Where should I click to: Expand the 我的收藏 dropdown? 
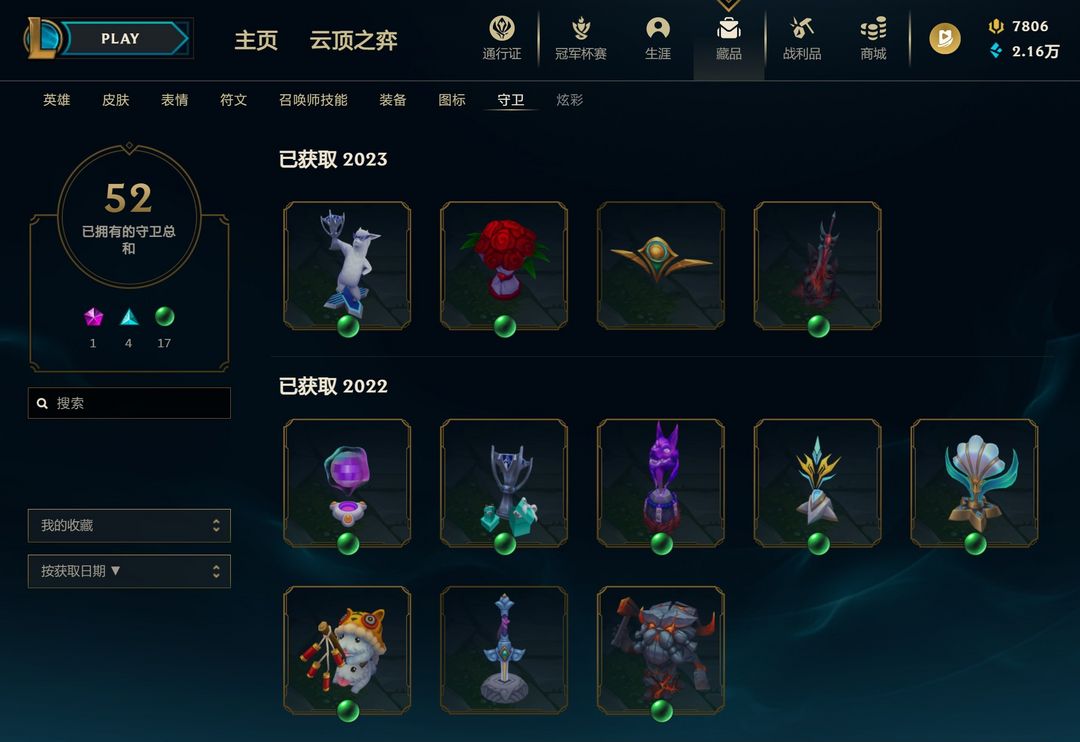coord(129,526)
